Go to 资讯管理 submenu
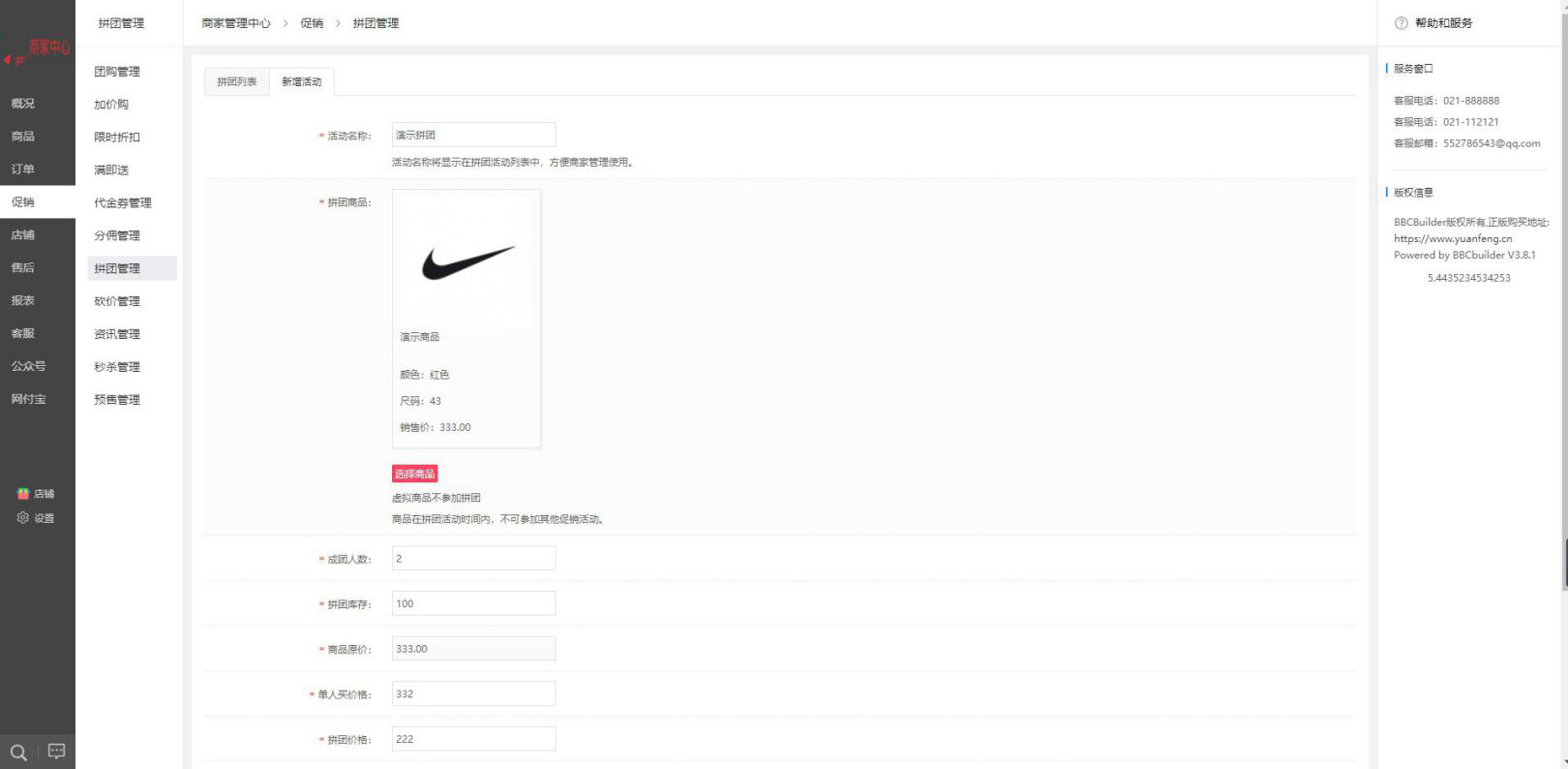The height and width of the screenshot is (769, 1568). click(117, 334)
